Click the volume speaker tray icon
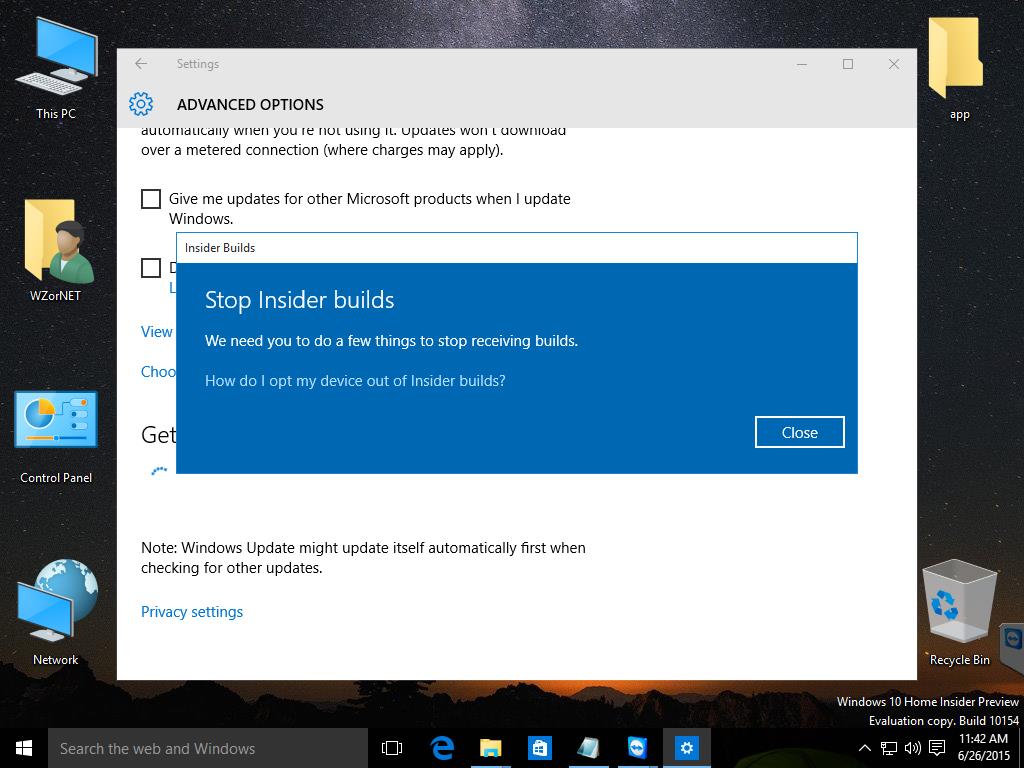This screenshot has width=1024, height=768. (x=912, y=748)
